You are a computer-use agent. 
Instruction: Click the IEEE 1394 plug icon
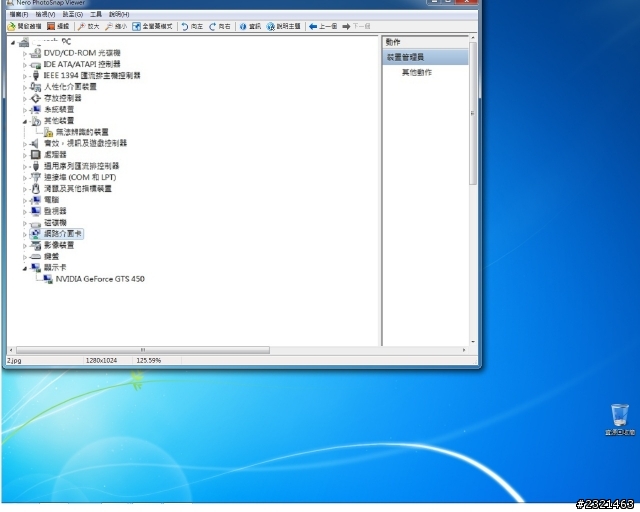36,76
